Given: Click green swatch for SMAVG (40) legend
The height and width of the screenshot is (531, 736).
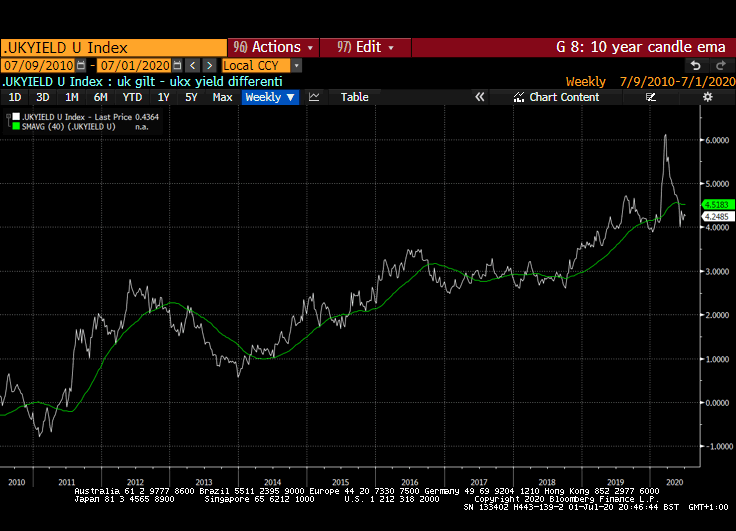Looking at the screenshot, I should (x=16, y=127).
